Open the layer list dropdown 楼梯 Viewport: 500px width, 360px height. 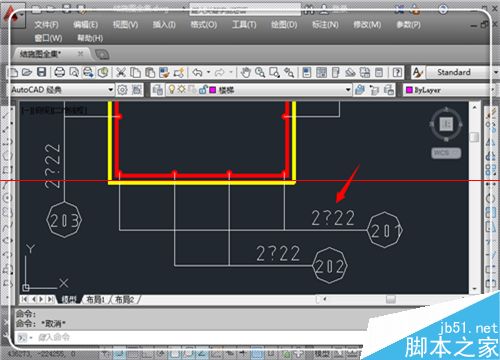[348, 90]
